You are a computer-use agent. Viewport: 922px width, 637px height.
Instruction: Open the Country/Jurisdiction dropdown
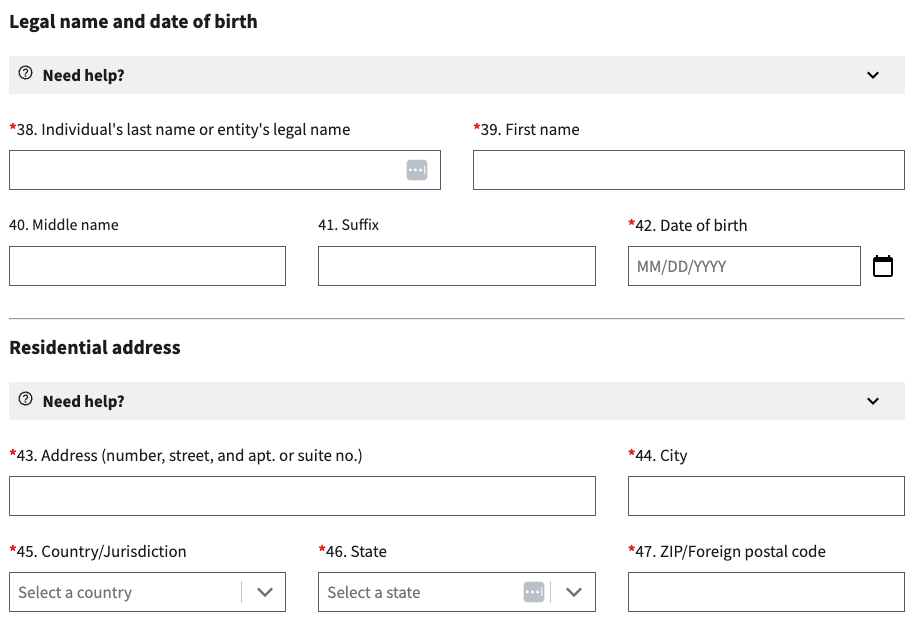pyautogui.click(x=130, y=592)
